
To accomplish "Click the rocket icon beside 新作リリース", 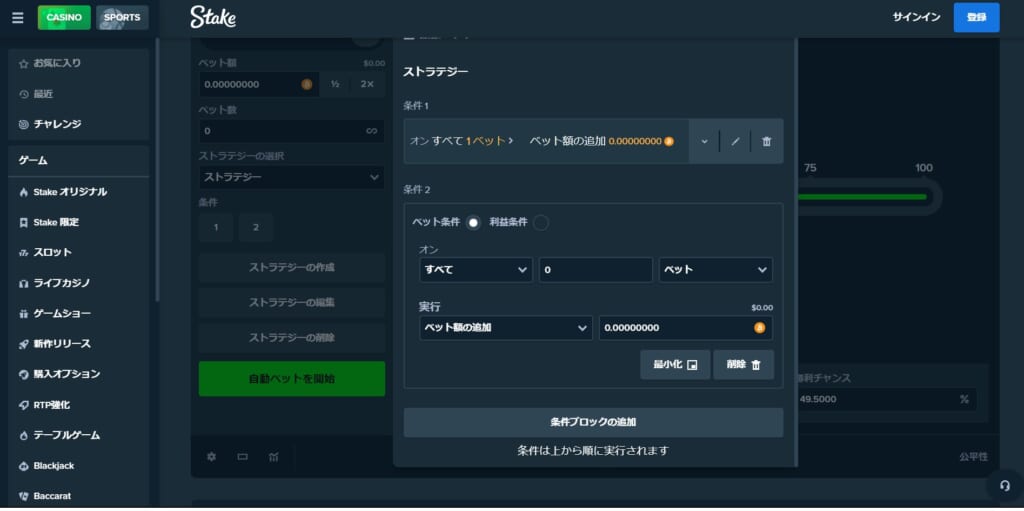I will (x=24, y=344).
